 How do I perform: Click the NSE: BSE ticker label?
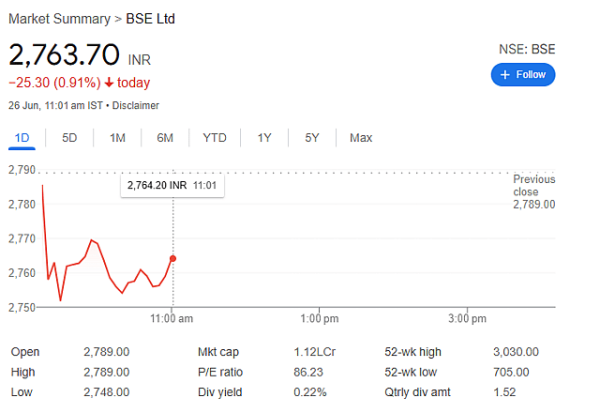pyautogui.click(x=527, y=49)
